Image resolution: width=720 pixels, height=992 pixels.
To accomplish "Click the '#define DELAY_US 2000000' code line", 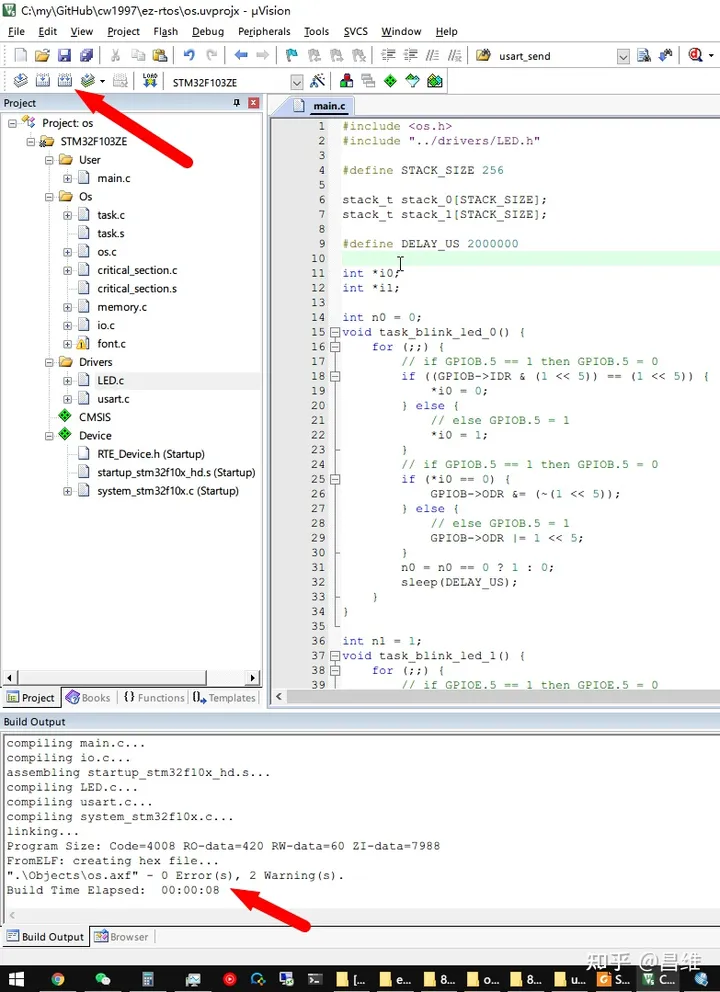I will tap(430, 244).
